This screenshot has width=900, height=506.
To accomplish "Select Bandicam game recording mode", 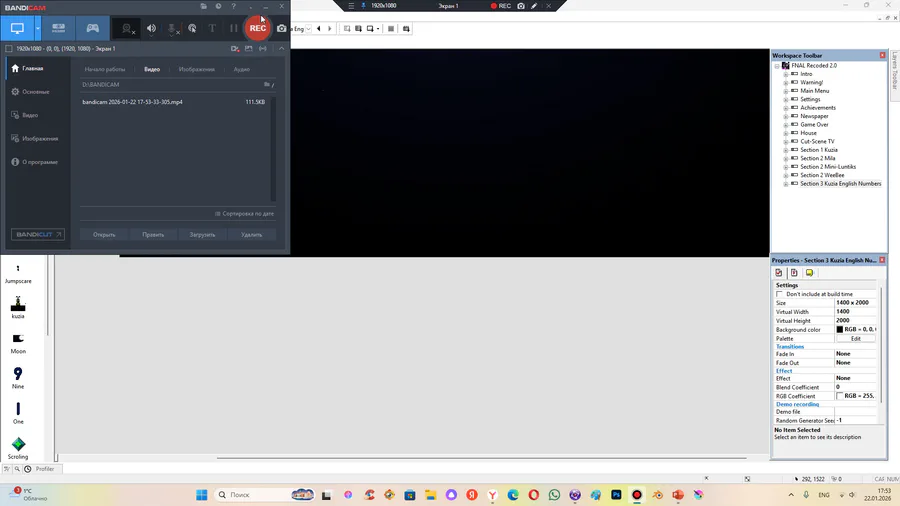I will pyautogui.click(x=92, y=28).
